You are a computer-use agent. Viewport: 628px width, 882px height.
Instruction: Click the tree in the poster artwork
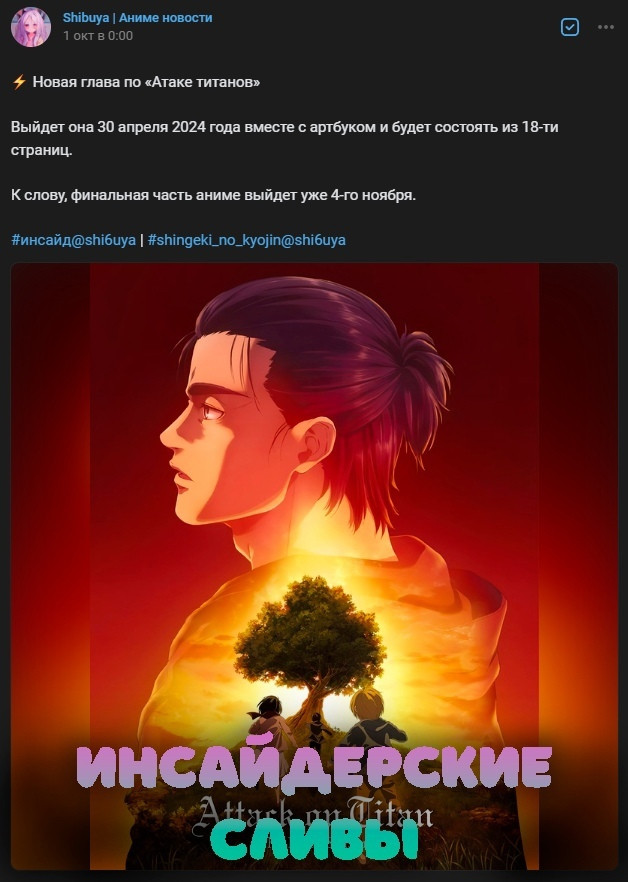coord(311,647)
